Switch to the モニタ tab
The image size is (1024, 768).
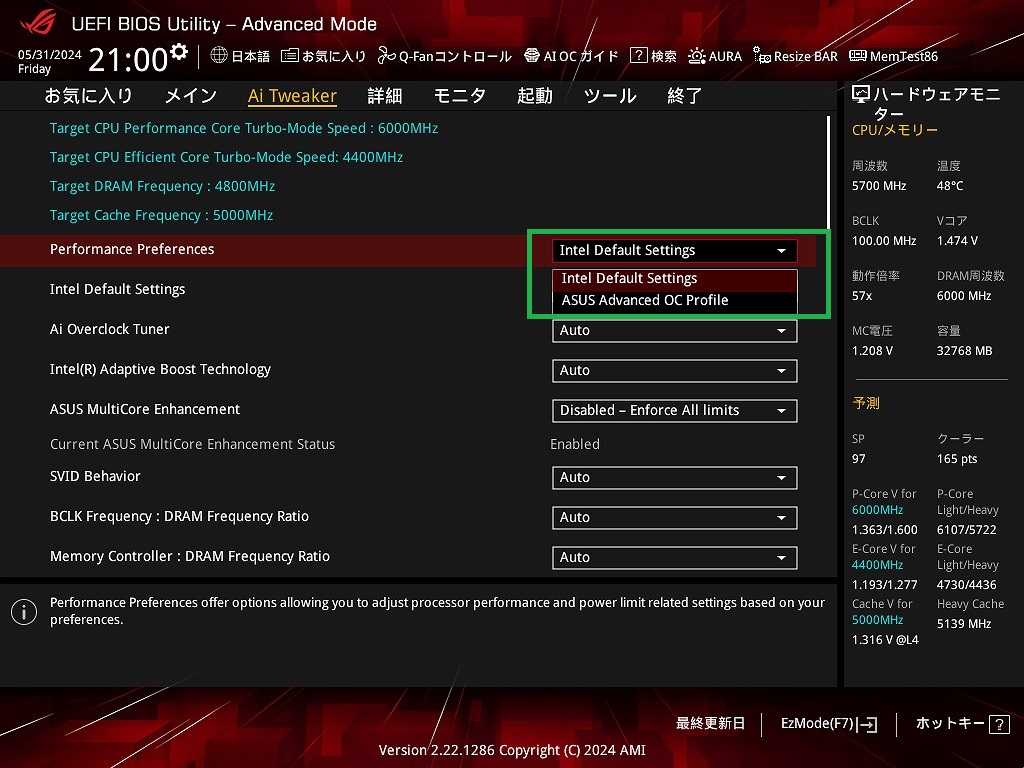460,96
